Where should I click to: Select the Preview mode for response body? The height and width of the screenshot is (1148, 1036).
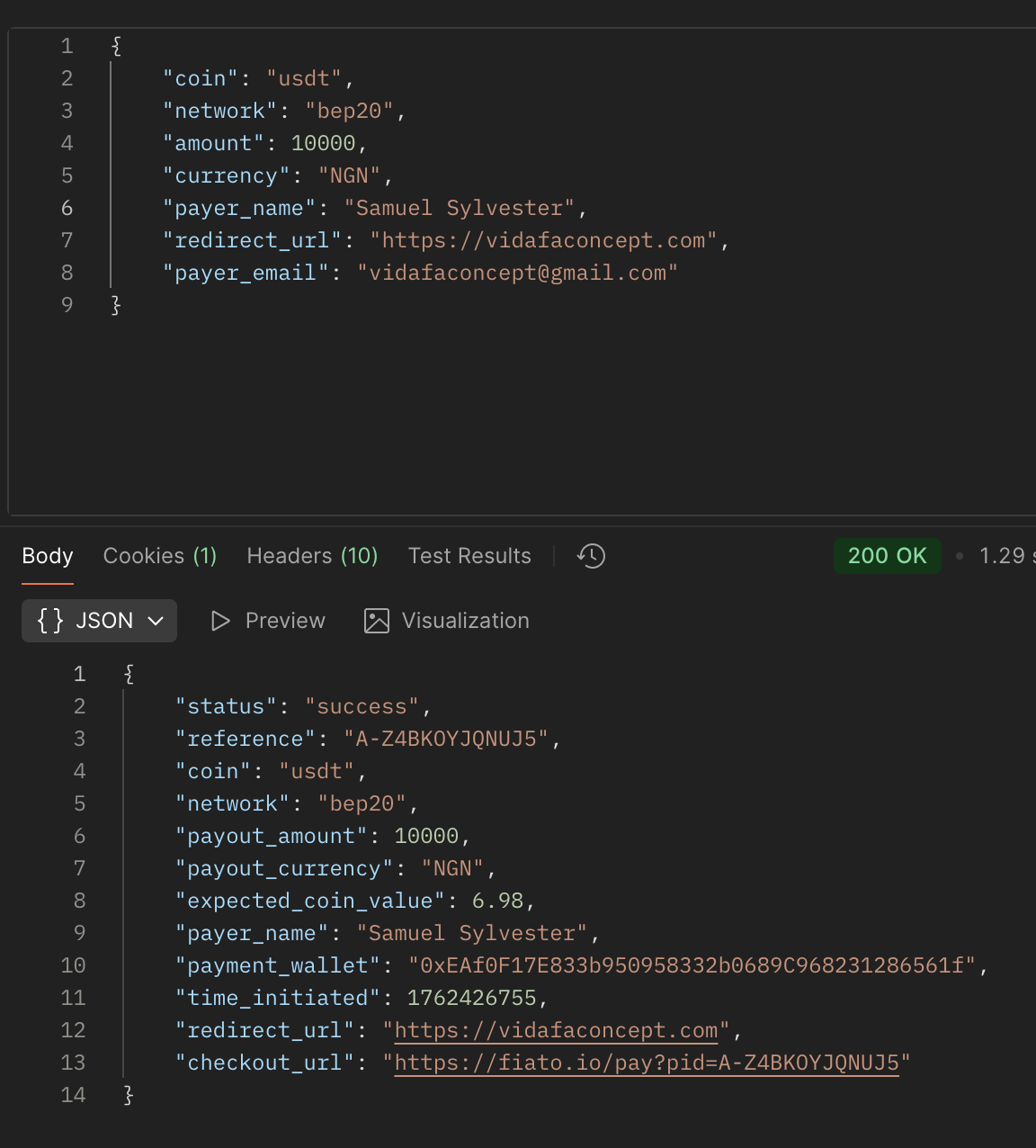(x=284, y=621)
